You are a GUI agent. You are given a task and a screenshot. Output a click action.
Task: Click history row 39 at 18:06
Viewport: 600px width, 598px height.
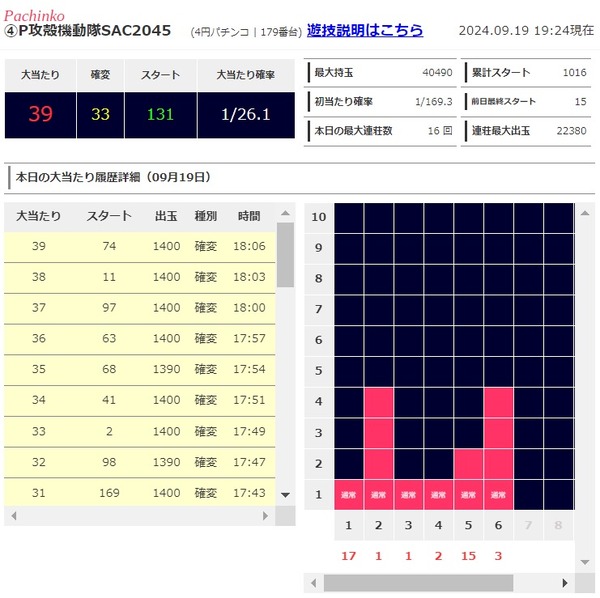140,247
